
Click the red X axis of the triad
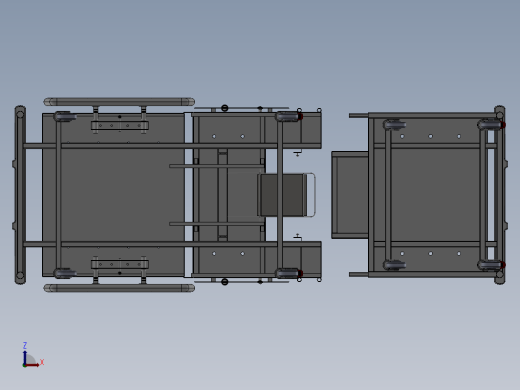pyautogui.click(x=33, y=365)
